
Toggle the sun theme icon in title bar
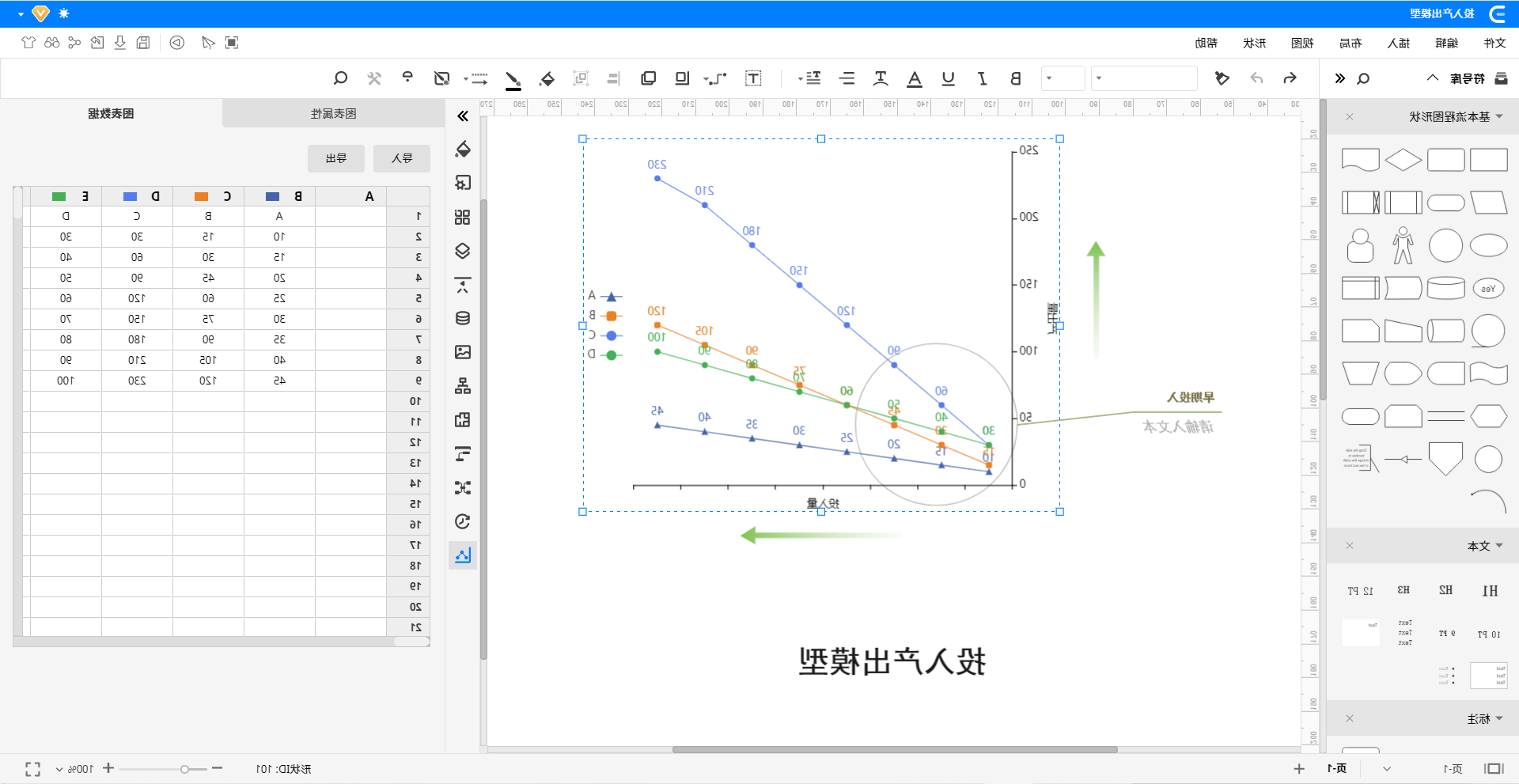pyautogui.click(x=64, y=13)
